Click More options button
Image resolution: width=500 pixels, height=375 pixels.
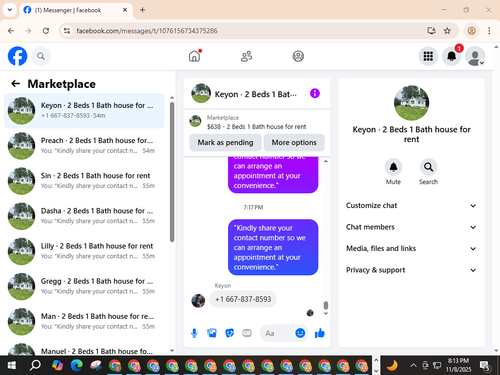tap(294, 143)
